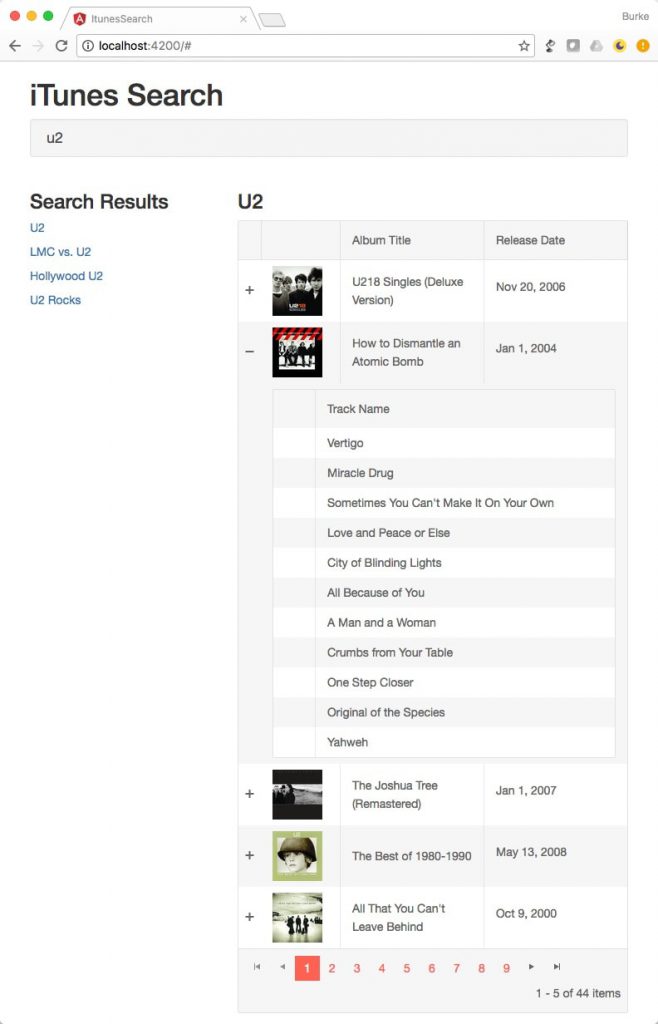Open Hollywood U2 search result
Screen dimensions: 658x1024
coord(66,276)
